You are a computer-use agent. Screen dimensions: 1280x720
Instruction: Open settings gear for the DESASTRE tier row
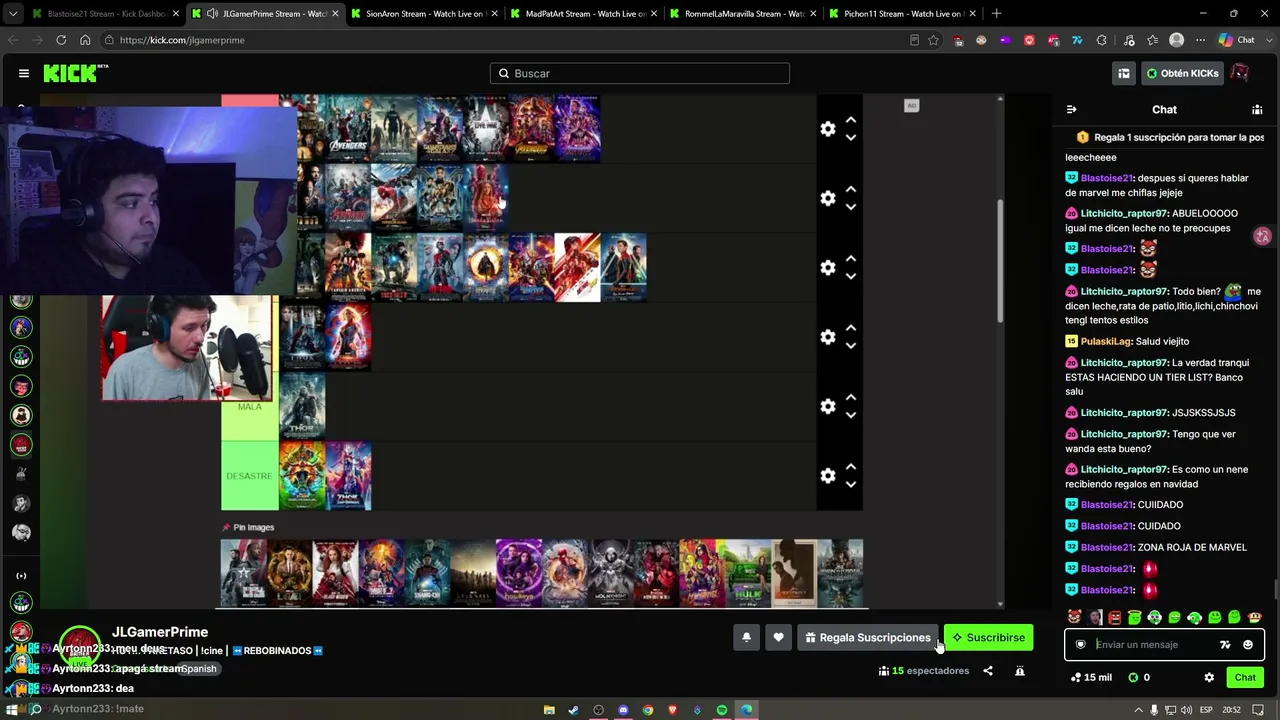pyautogui.click(x=828, y=476)
